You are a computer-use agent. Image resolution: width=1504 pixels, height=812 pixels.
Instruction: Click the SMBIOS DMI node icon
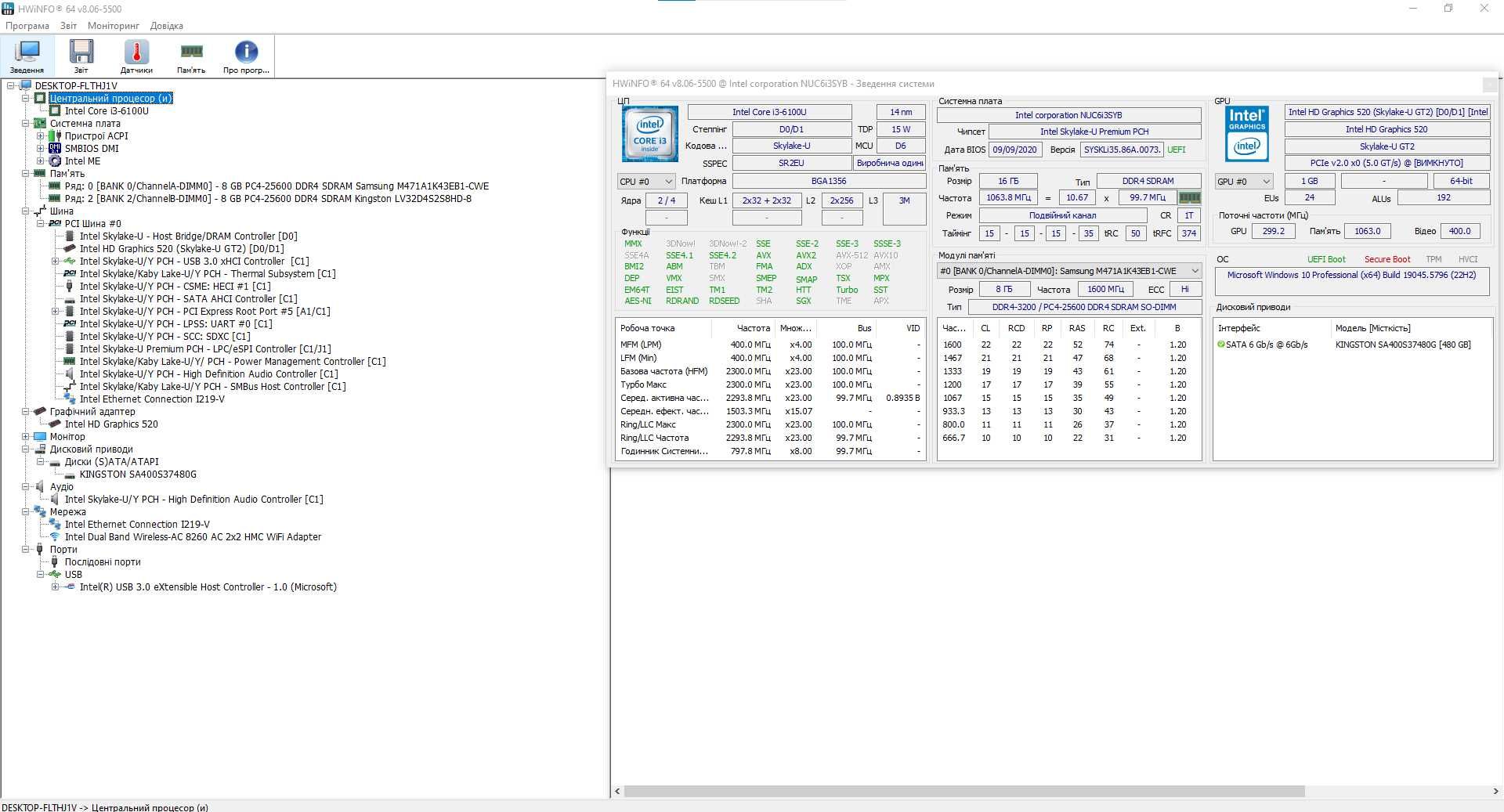(x=55, y=148)
